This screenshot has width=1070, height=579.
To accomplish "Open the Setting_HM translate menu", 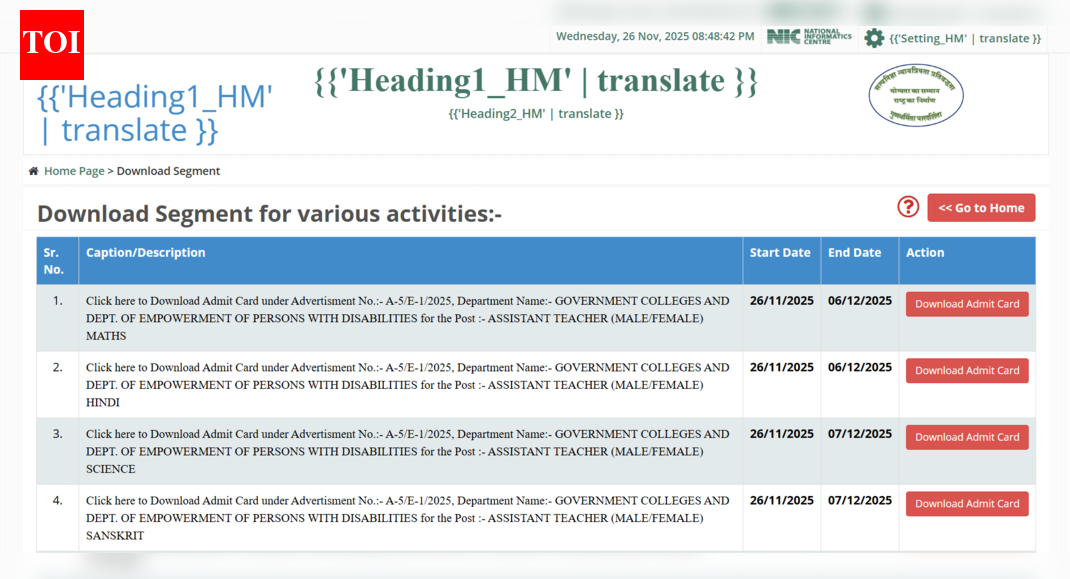I will coord(965,38).
